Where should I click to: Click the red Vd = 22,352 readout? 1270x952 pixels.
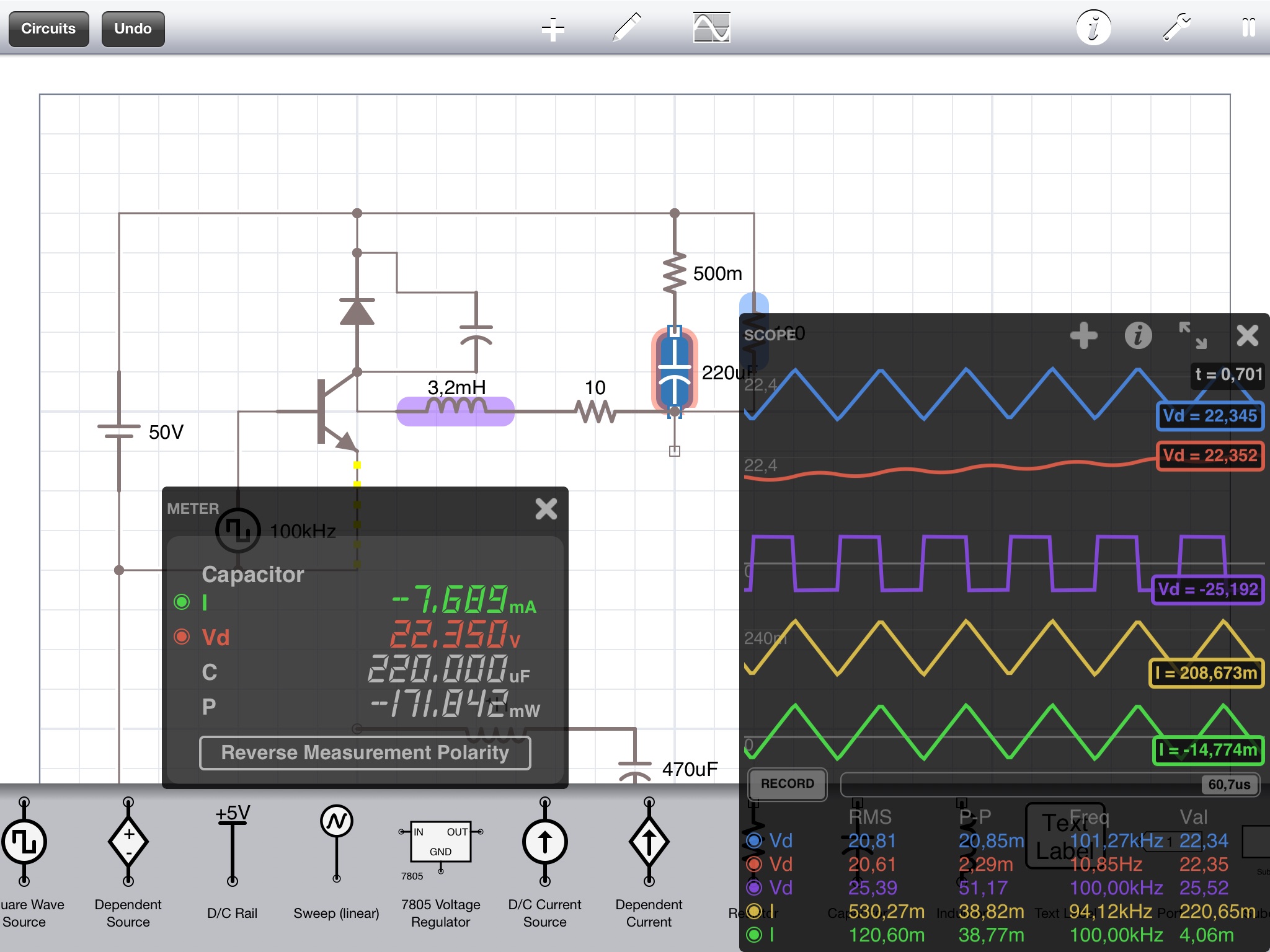click(1210, 456)
